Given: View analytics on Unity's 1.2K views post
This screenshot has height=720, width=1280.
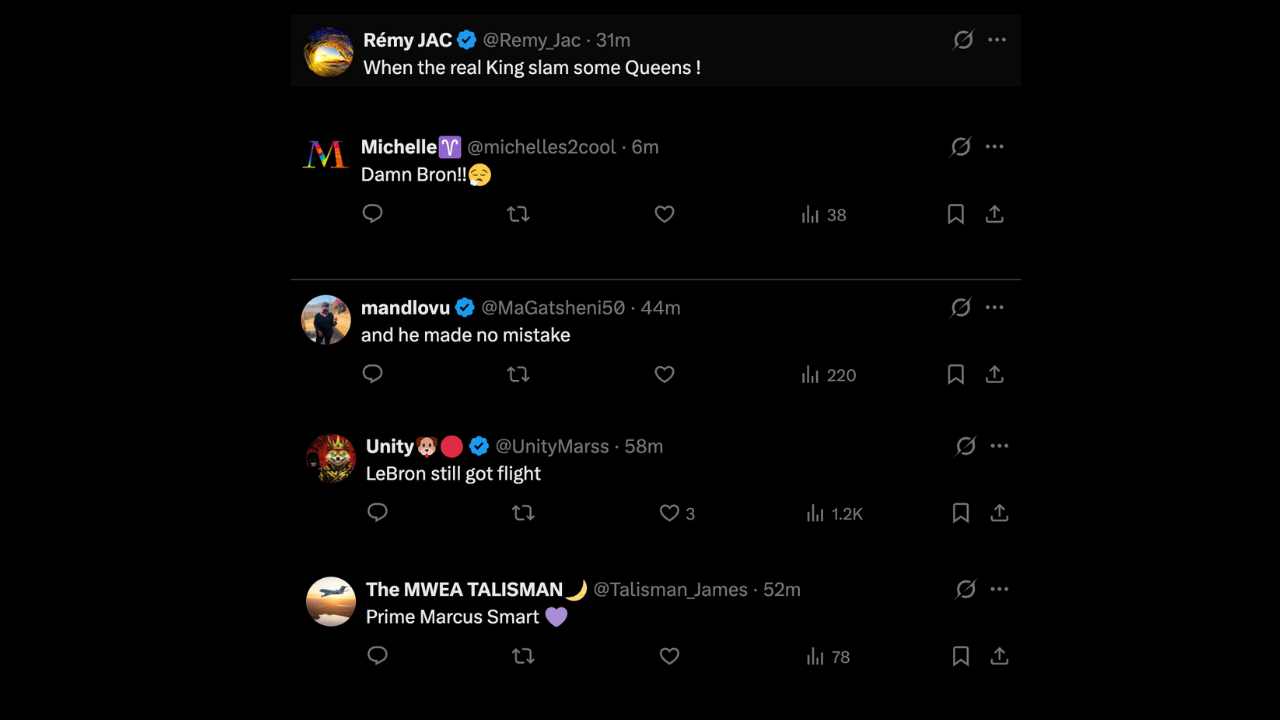Looking at the screenshot, I should point(834,513).
